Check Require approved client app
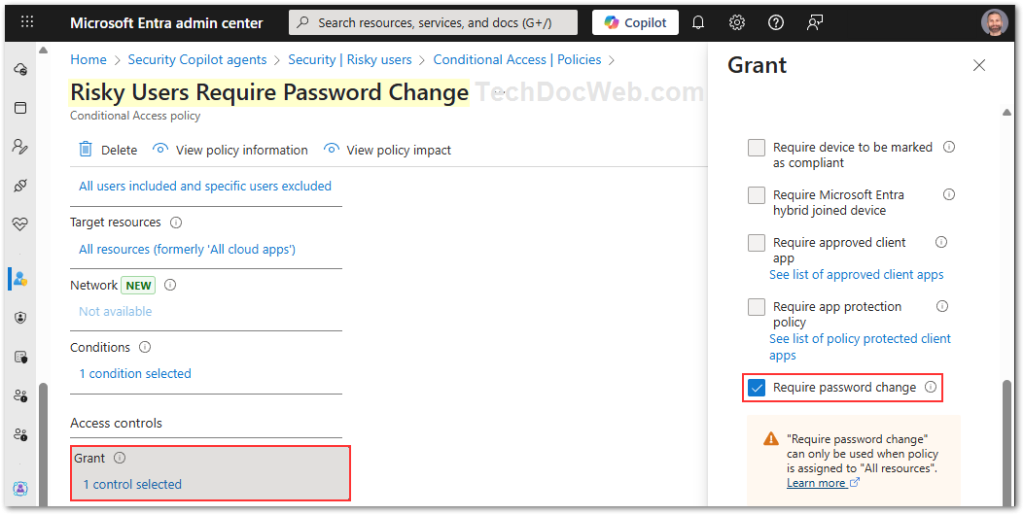The height and width of the screenshot is (515, 1024). click(x=757, y=243)
